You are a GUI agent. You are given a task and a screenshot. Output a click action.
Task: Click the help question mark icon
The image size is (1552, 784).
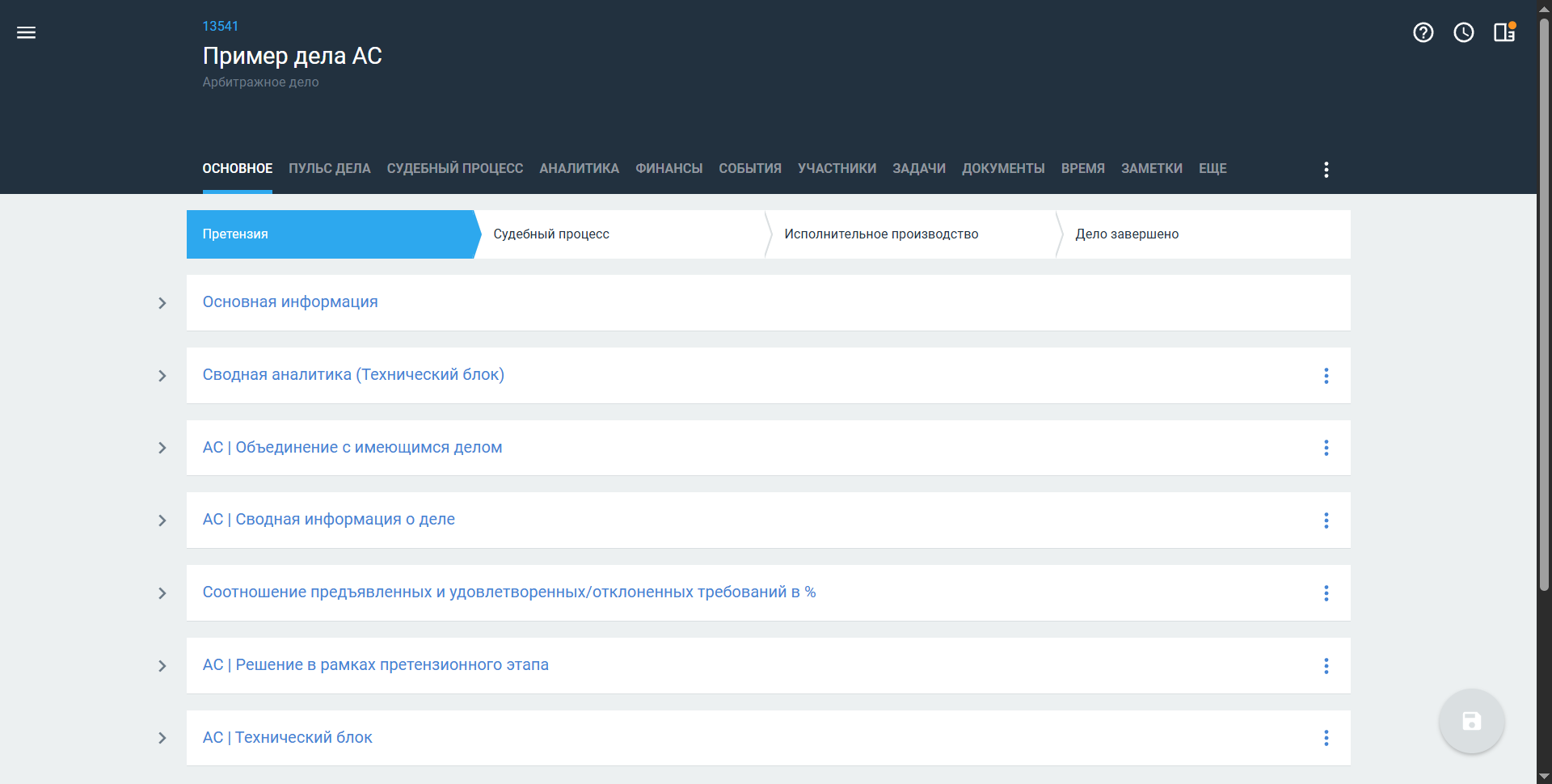[1423, 32]
